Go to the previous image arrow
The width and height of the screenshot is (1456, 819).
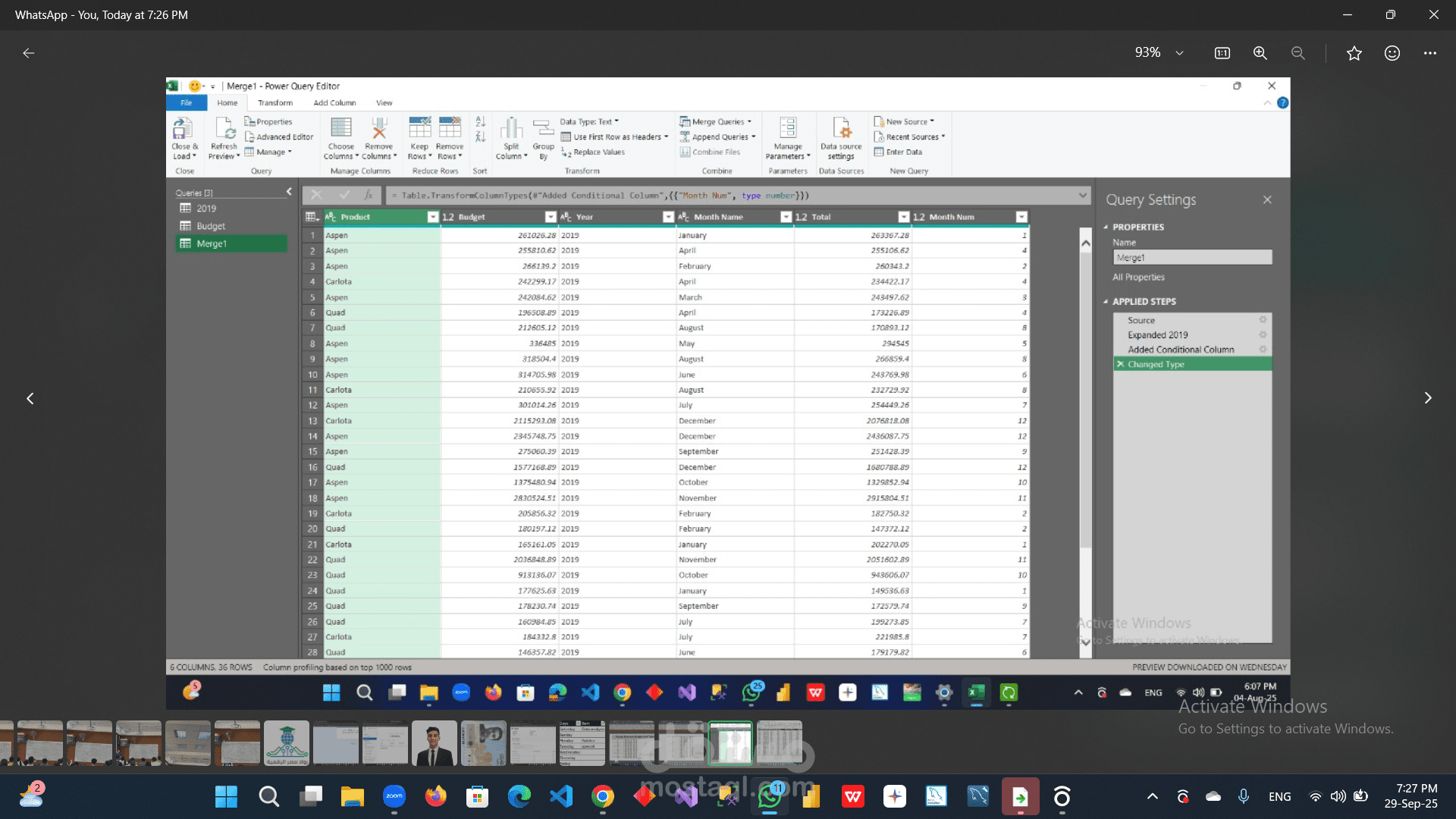click(30, 398)
